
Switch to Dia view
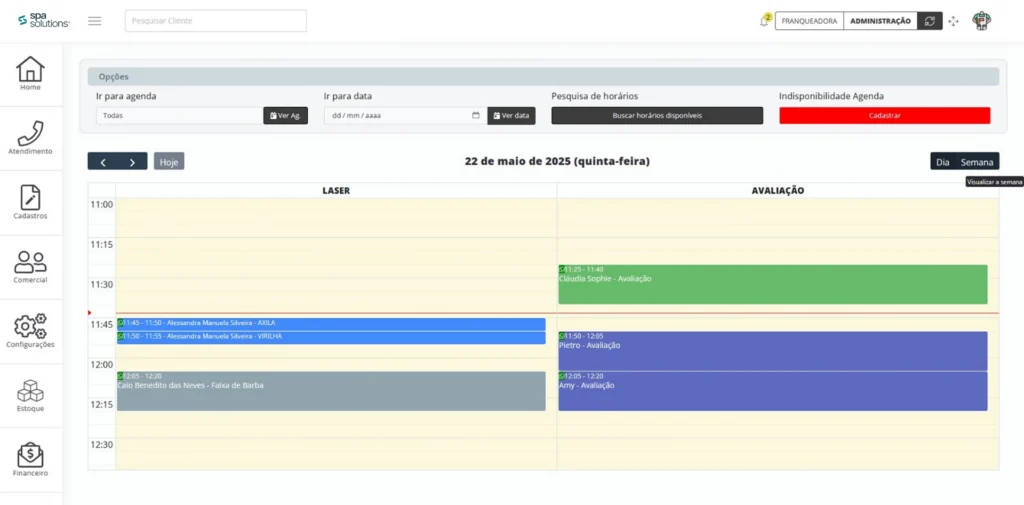coord(942,161)
